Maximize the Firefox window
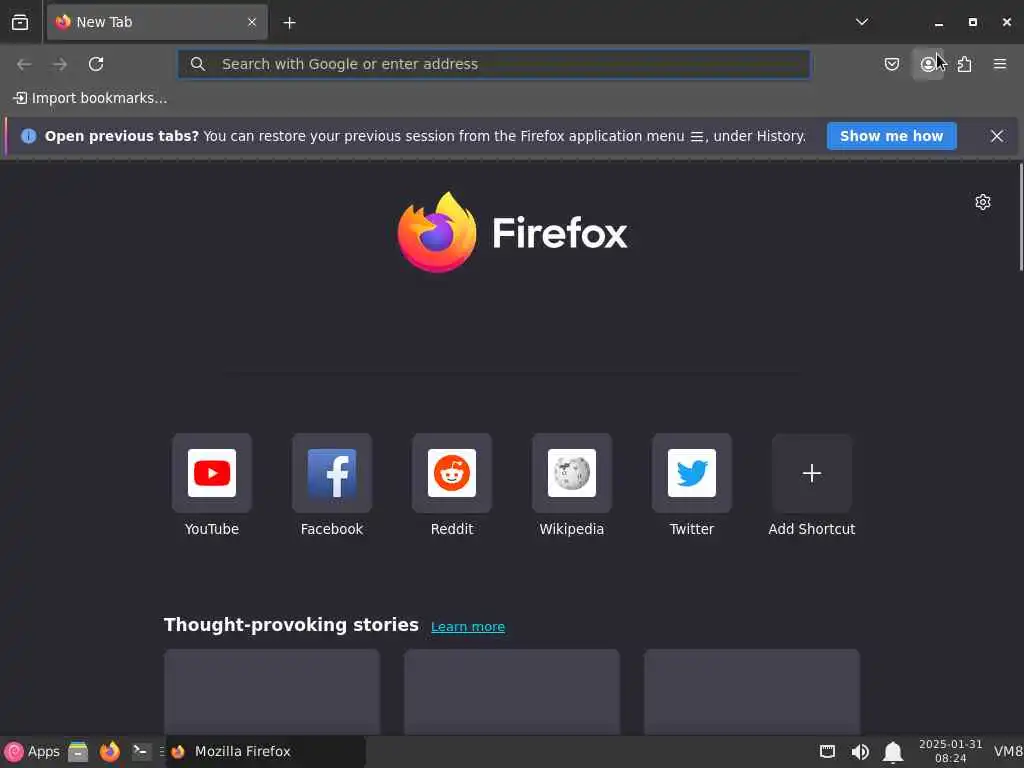1024x768 pixels. [972, 22]
